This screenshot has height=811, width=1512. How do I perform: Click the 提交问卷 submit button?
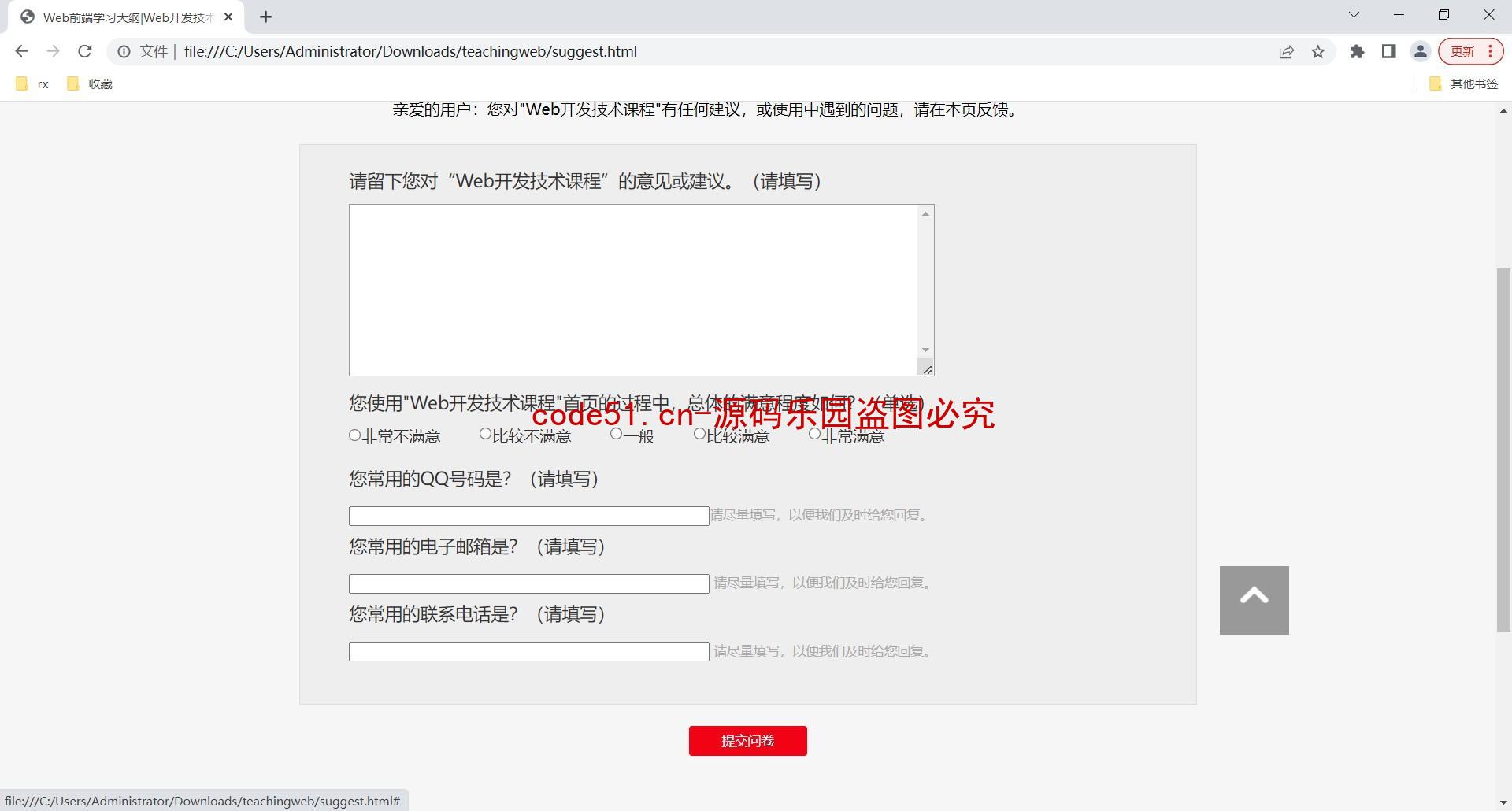(x=747, y=741)
